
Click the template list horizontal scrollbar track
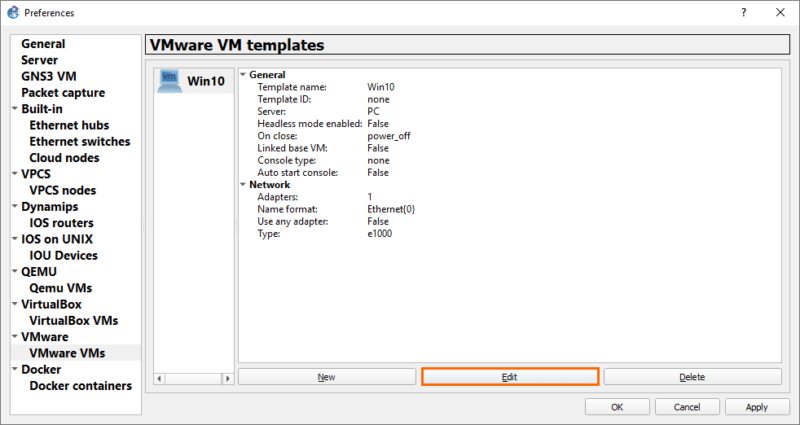tap(193, 379)
